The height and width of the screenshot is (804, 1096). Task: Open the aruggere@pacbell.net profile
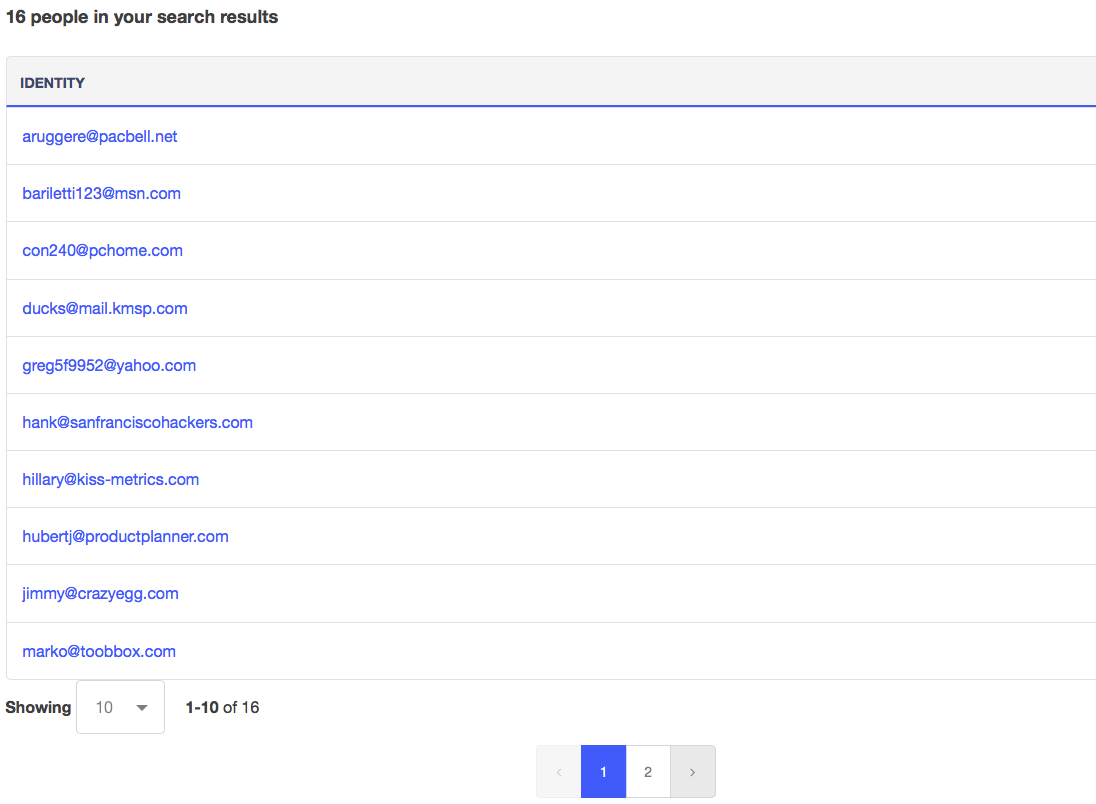pos(99,136)
